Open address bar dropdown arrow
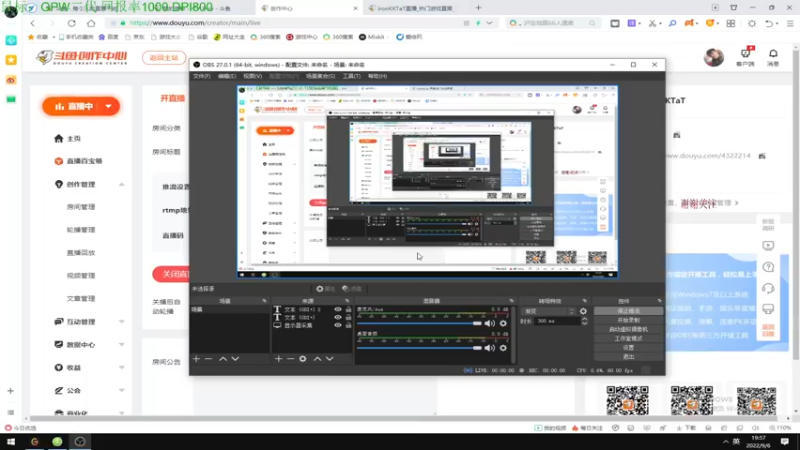The width and height of the screenshot is (800, 450). [489, 23]
